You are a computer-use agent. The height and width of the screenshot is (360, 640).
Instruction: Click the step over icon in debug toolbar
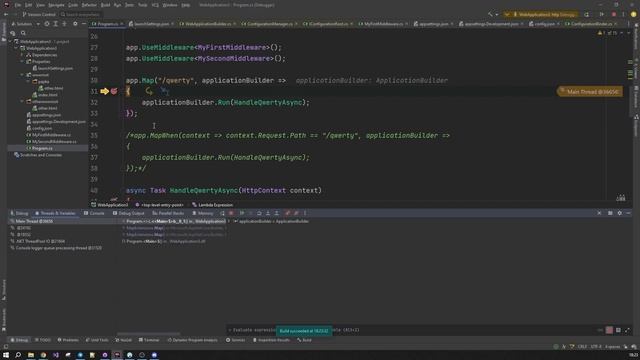click(x=259, y=213)
